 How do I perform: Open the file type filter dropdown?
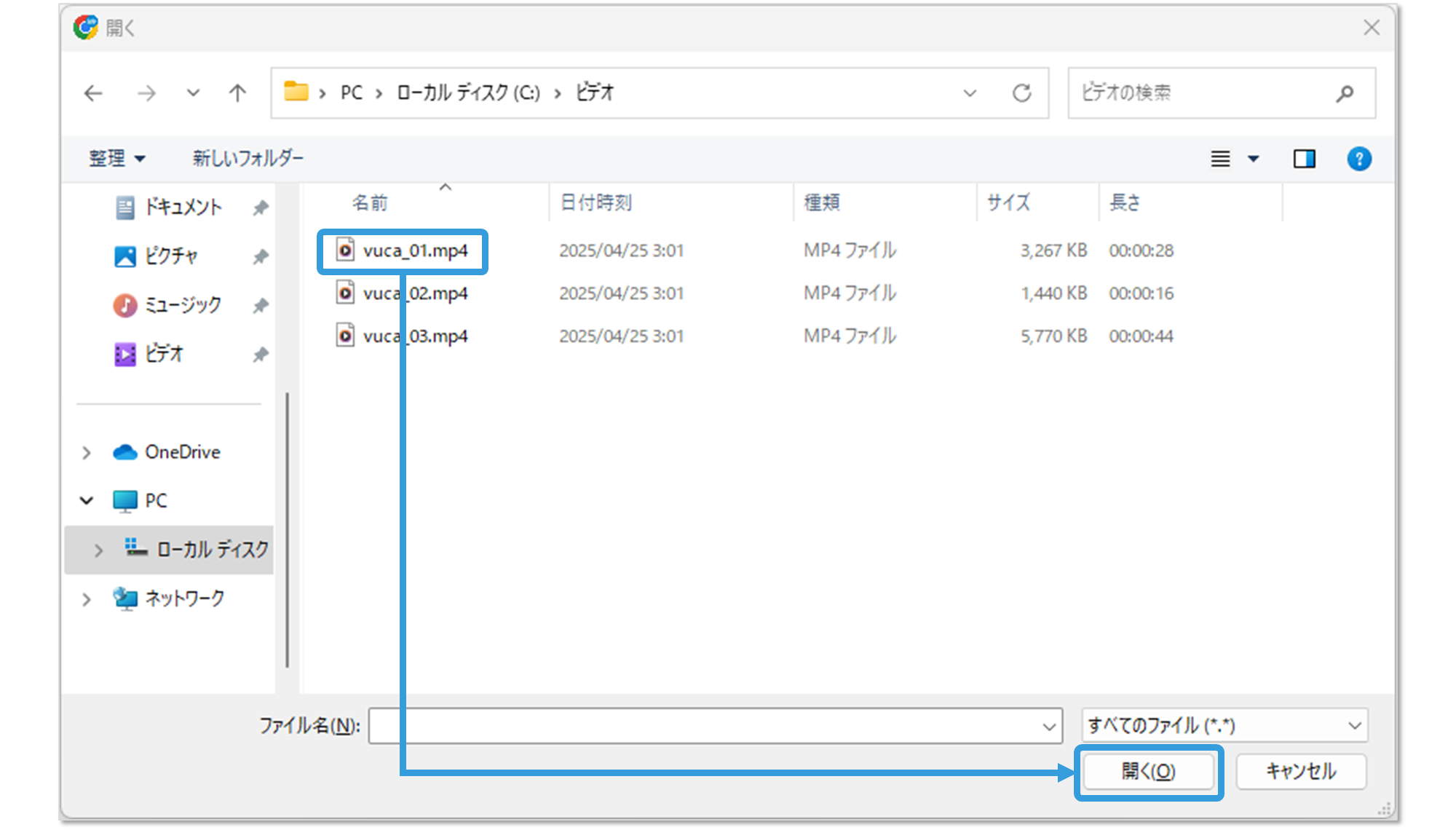(1224, 726)
